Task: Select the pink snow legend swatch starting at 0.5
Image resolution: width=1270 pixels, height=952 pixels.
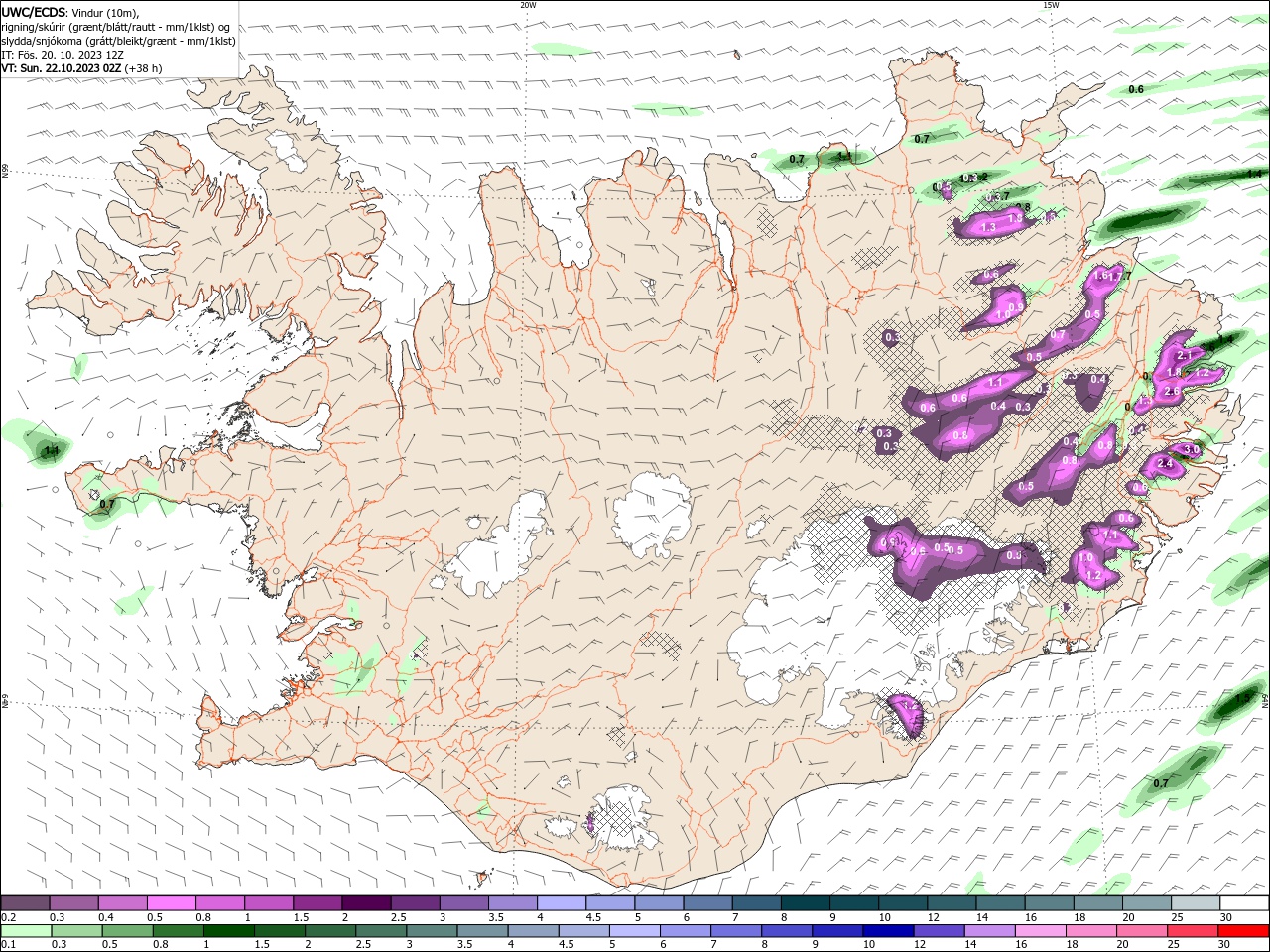Action: (172, 903)
